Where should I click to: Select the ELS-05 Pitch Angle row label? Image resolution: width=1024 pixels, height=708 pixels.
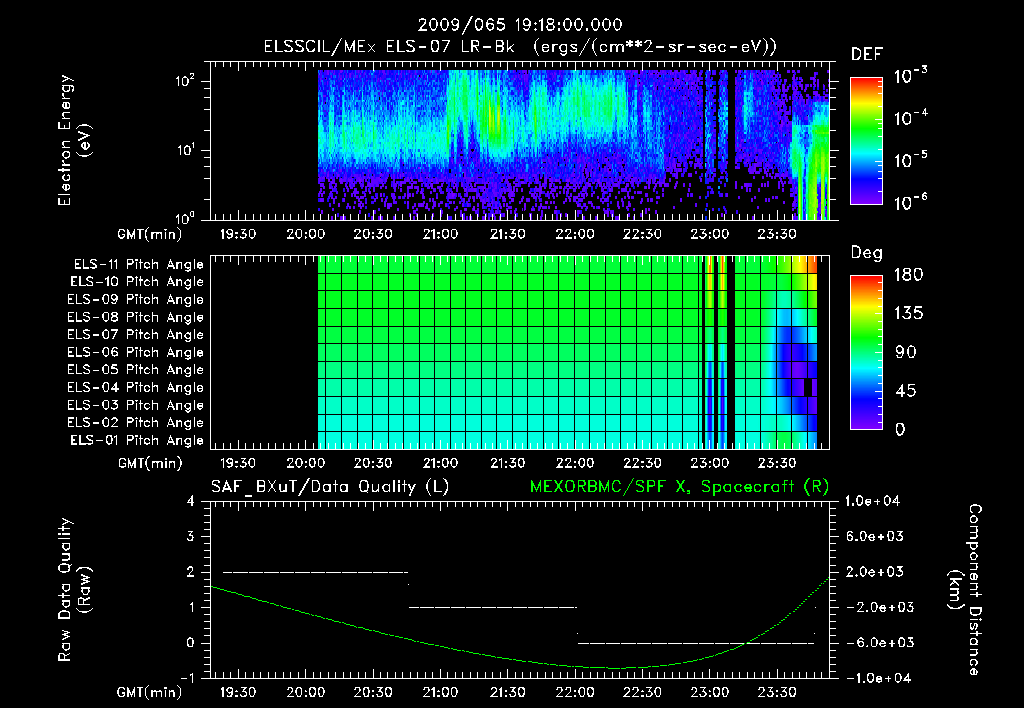(x=136, y=370)
